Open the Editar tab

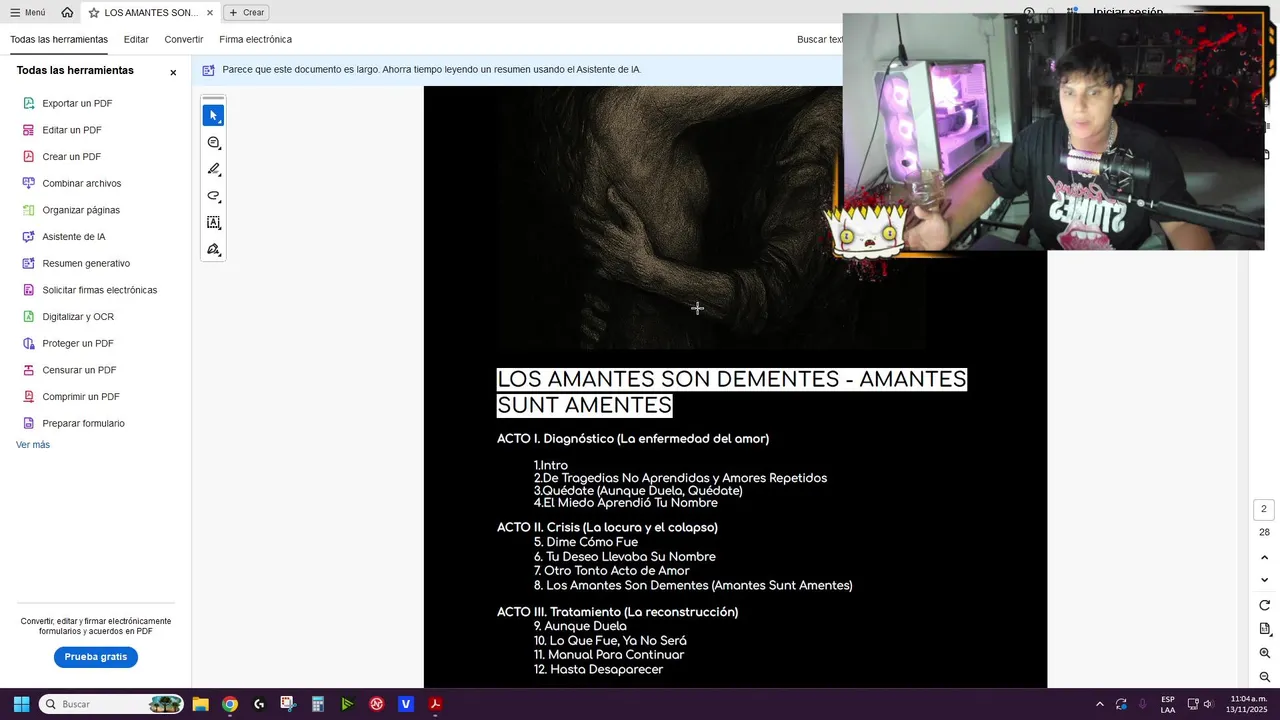coord(136,39)
